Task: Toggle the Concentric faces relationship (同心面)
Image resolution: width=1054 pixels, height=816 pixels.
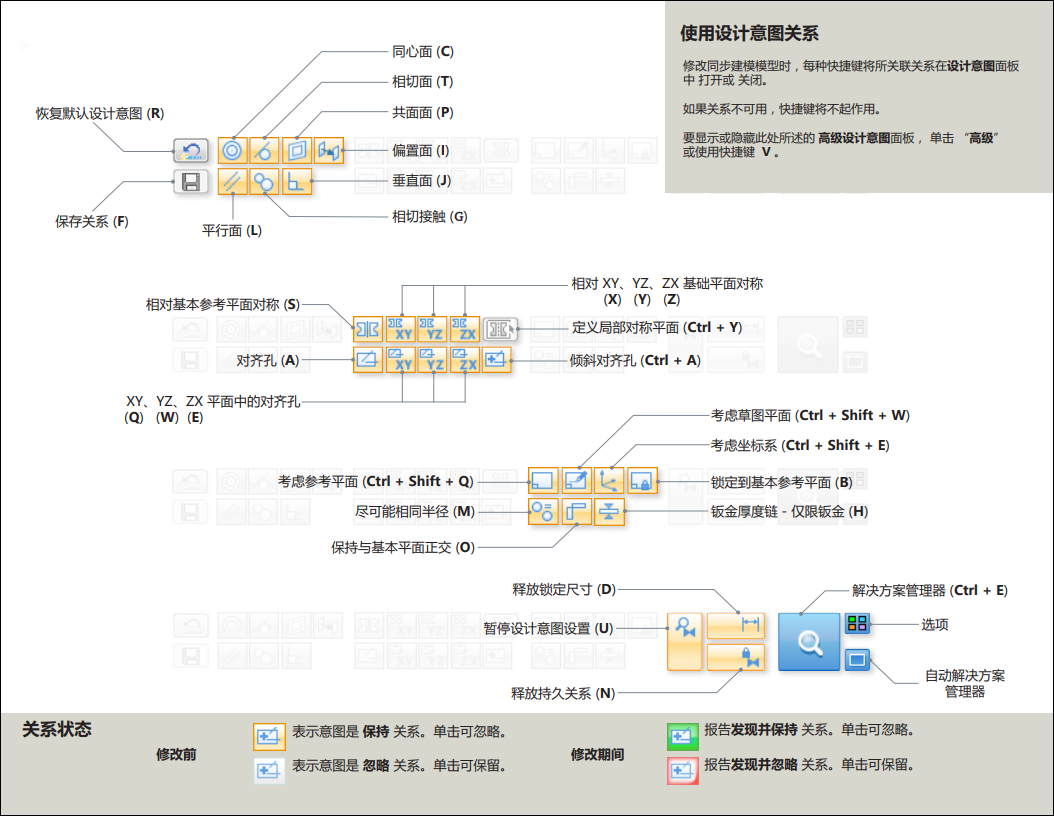Action: [232, 151]
